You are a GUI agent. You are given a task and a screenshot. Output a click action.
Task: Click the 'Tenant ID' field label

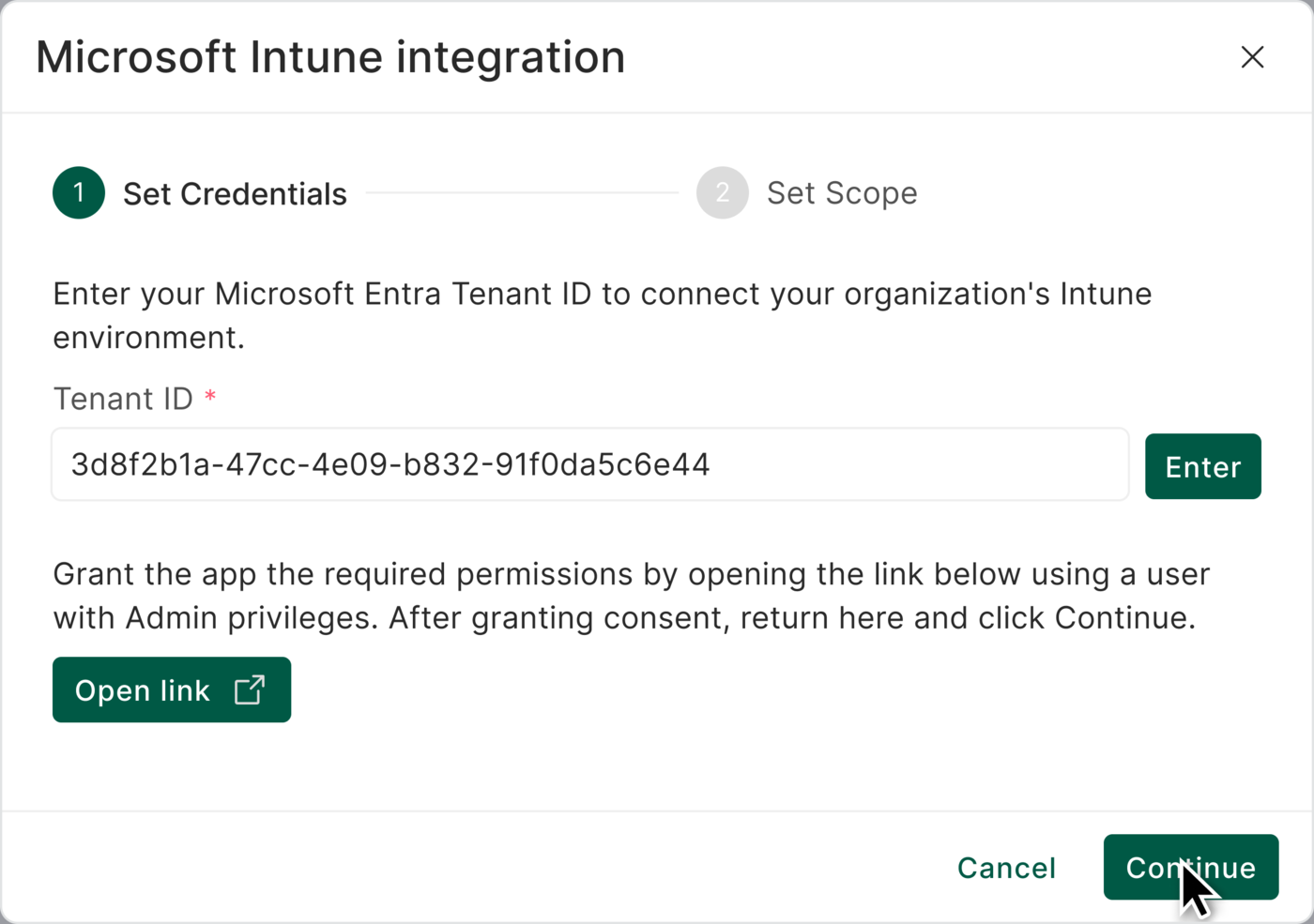coord(123,399)
